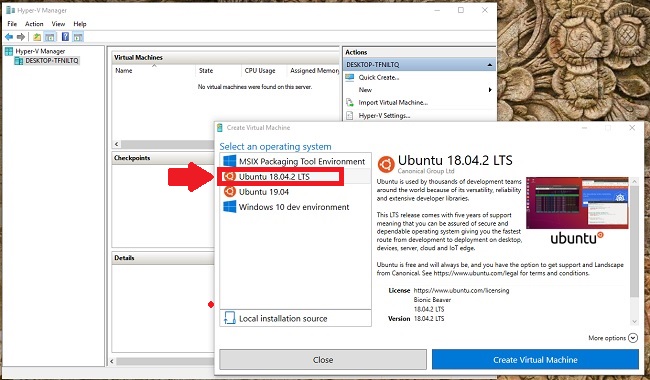Select MSIX Packaging Tool Environment

click(295, 161)
